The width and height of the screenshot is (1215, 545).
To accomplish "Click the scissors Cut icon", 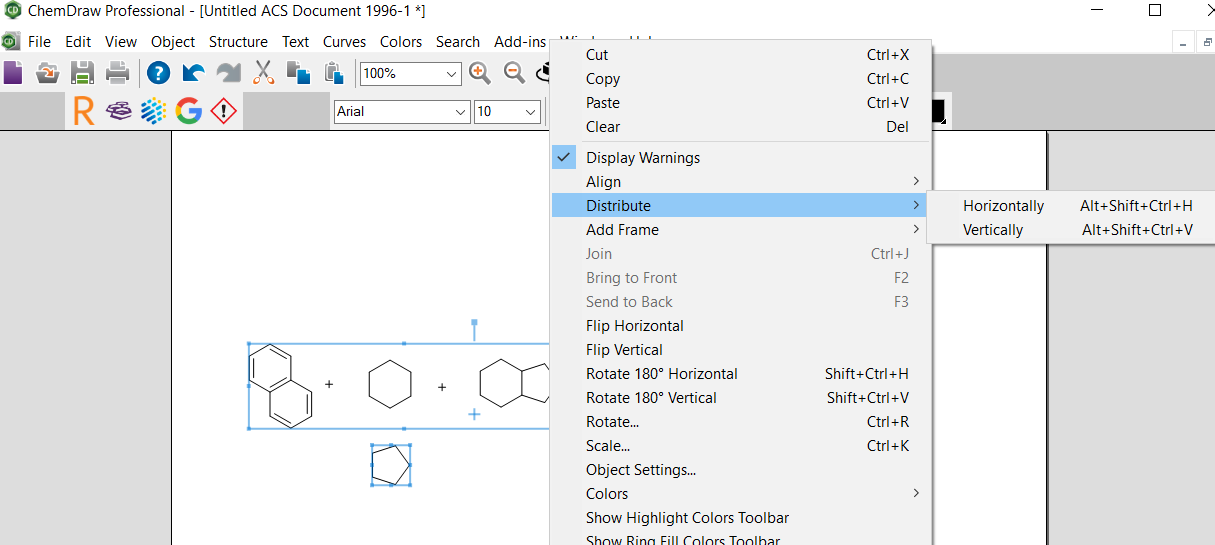I will coord(263,73).
